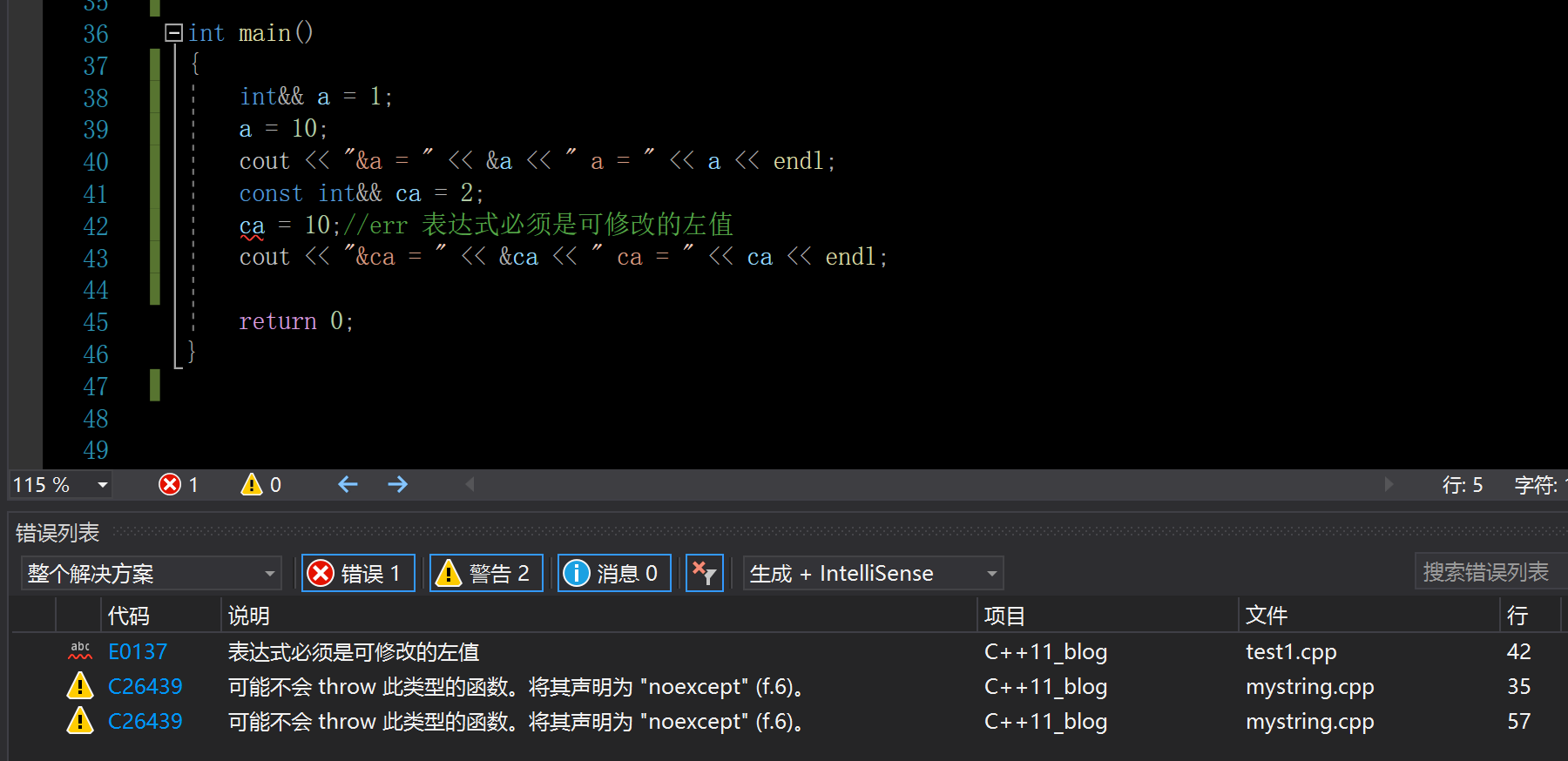Click horizontal scrollbar right arrow
1568x761 pixels.
click(1389, 484)
